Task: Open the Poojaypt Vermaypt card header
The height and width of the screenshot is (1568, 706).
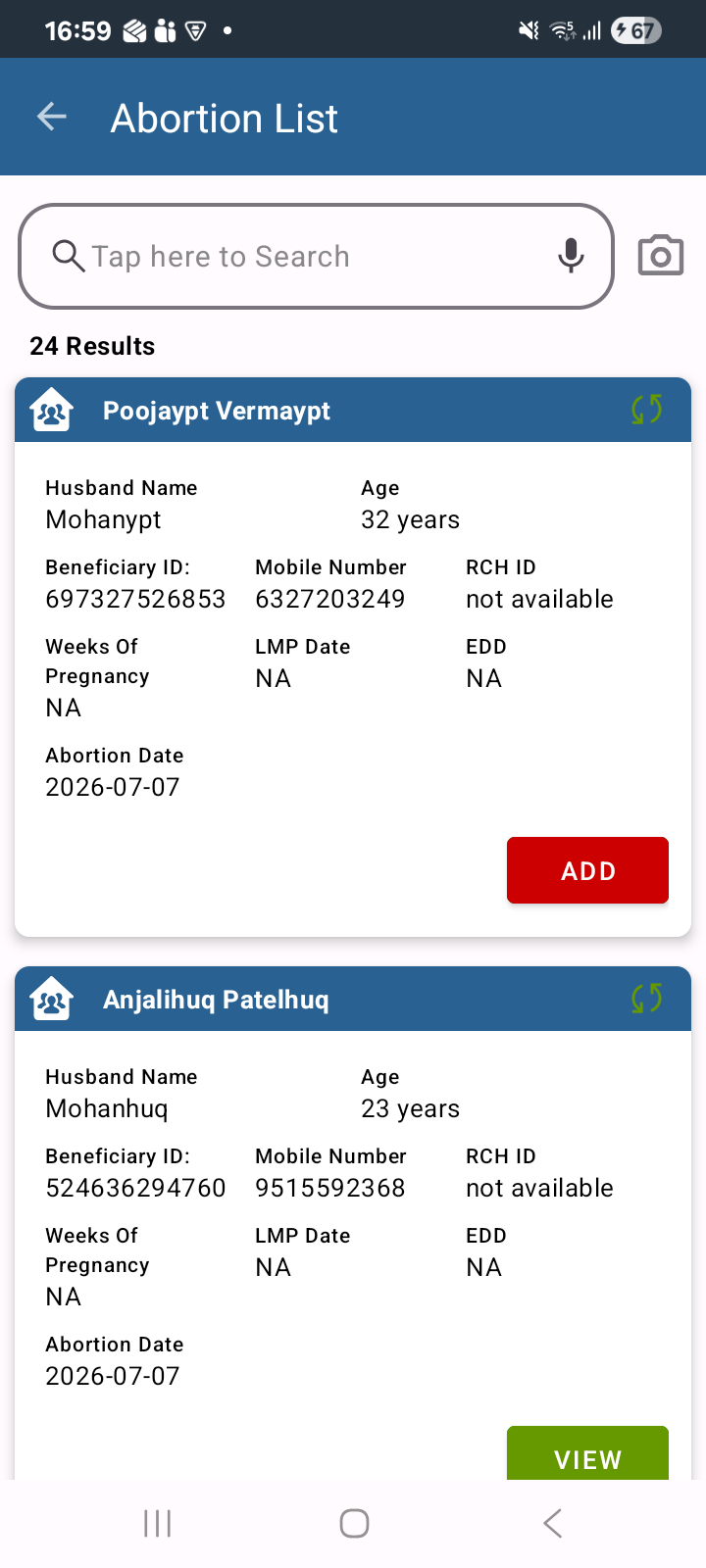Action: pyautogui.click(x=353, y=410)
